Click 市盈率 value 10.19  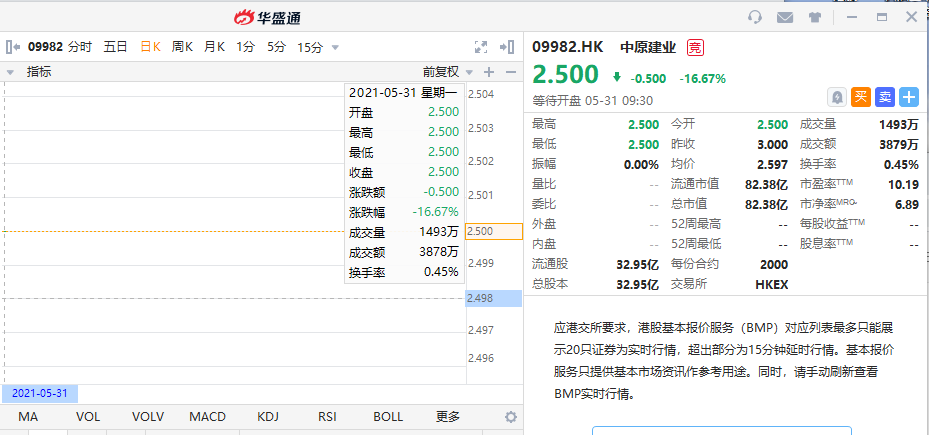904,185
